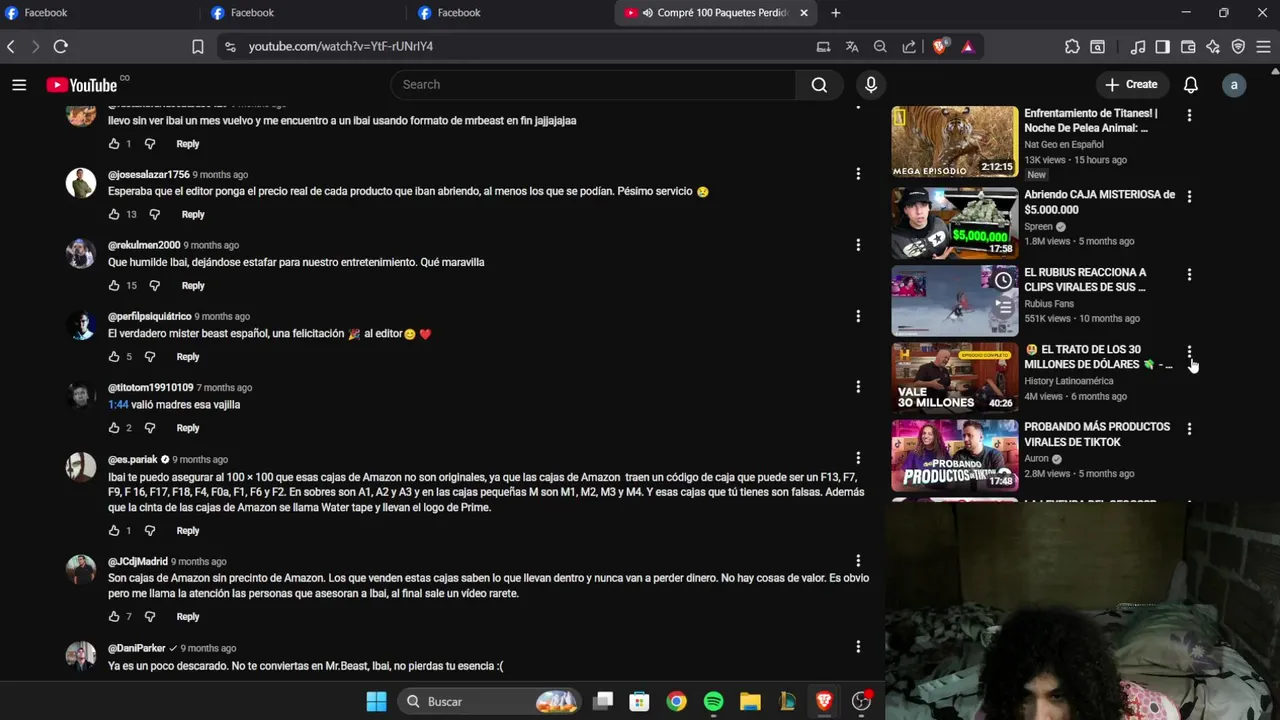The image size is (1280, 720).
Task: Like the comment by @josesalazar1756
Action: (x=114, y=214)
